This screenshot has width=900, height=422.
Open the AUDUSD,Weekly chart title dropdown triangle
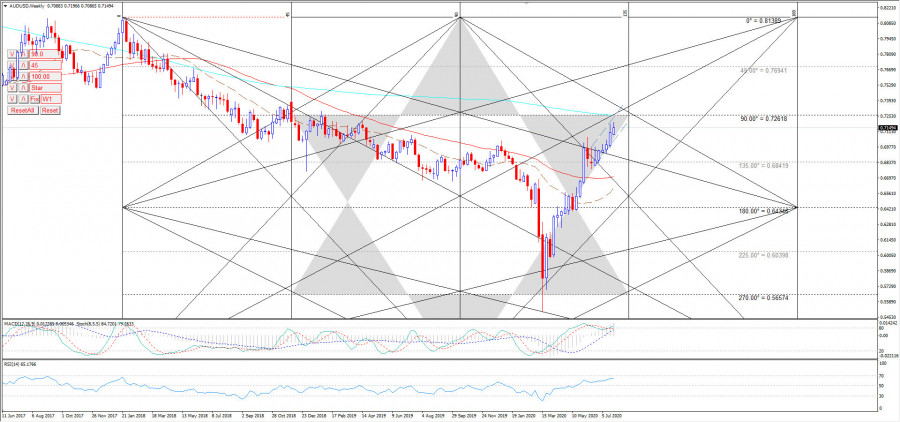[x=5, y=5]
